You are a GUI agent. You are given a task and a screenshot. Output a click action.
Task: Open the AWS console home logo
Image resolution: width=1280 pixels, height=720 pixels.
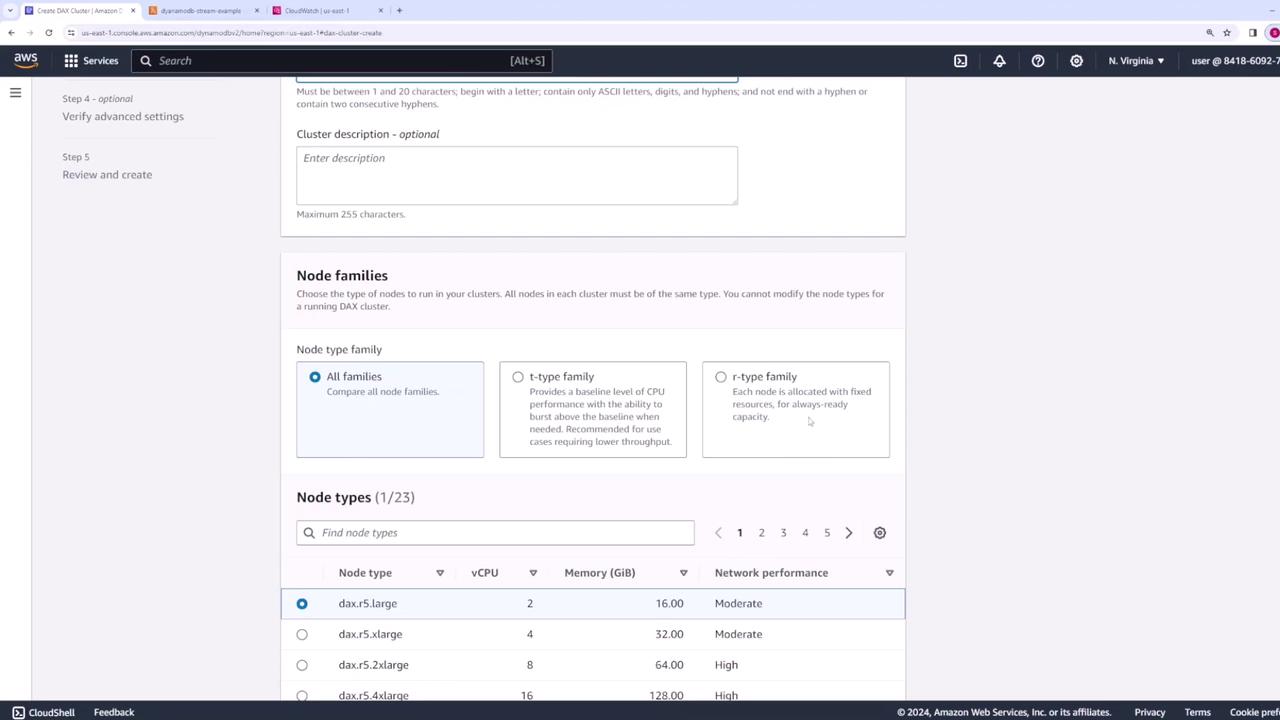(x=26, y=60)
